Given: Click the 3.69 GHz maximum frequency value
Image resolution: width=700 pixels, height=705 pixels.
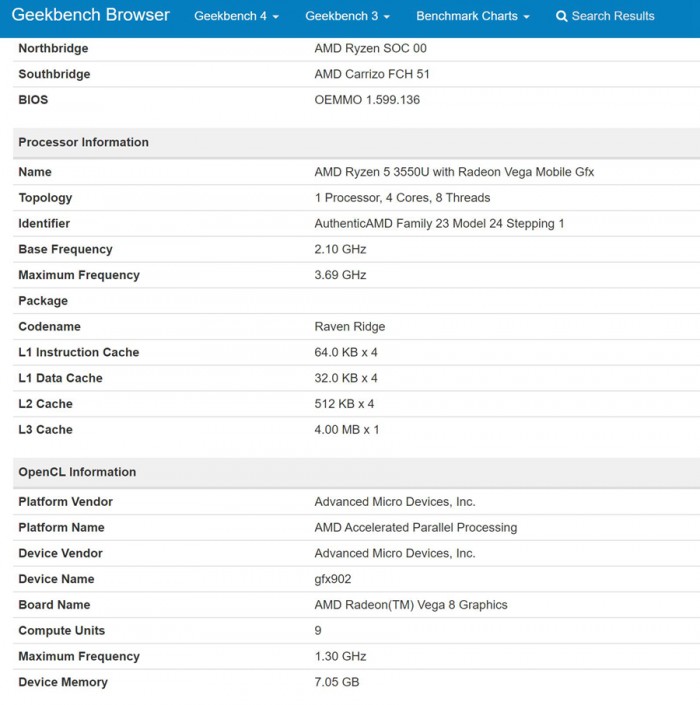Looking at the screenshot, I should click(340, 275).
